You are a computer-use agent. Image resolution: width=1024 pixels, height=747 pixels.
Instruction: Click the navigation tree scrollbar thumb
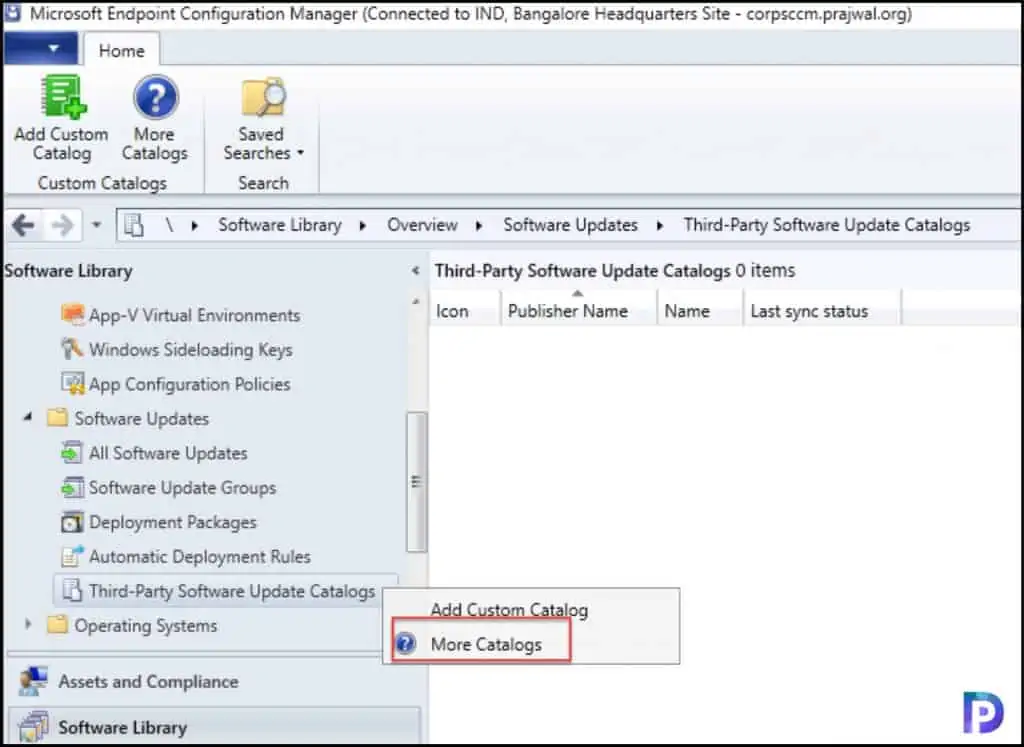pos(416,482)
